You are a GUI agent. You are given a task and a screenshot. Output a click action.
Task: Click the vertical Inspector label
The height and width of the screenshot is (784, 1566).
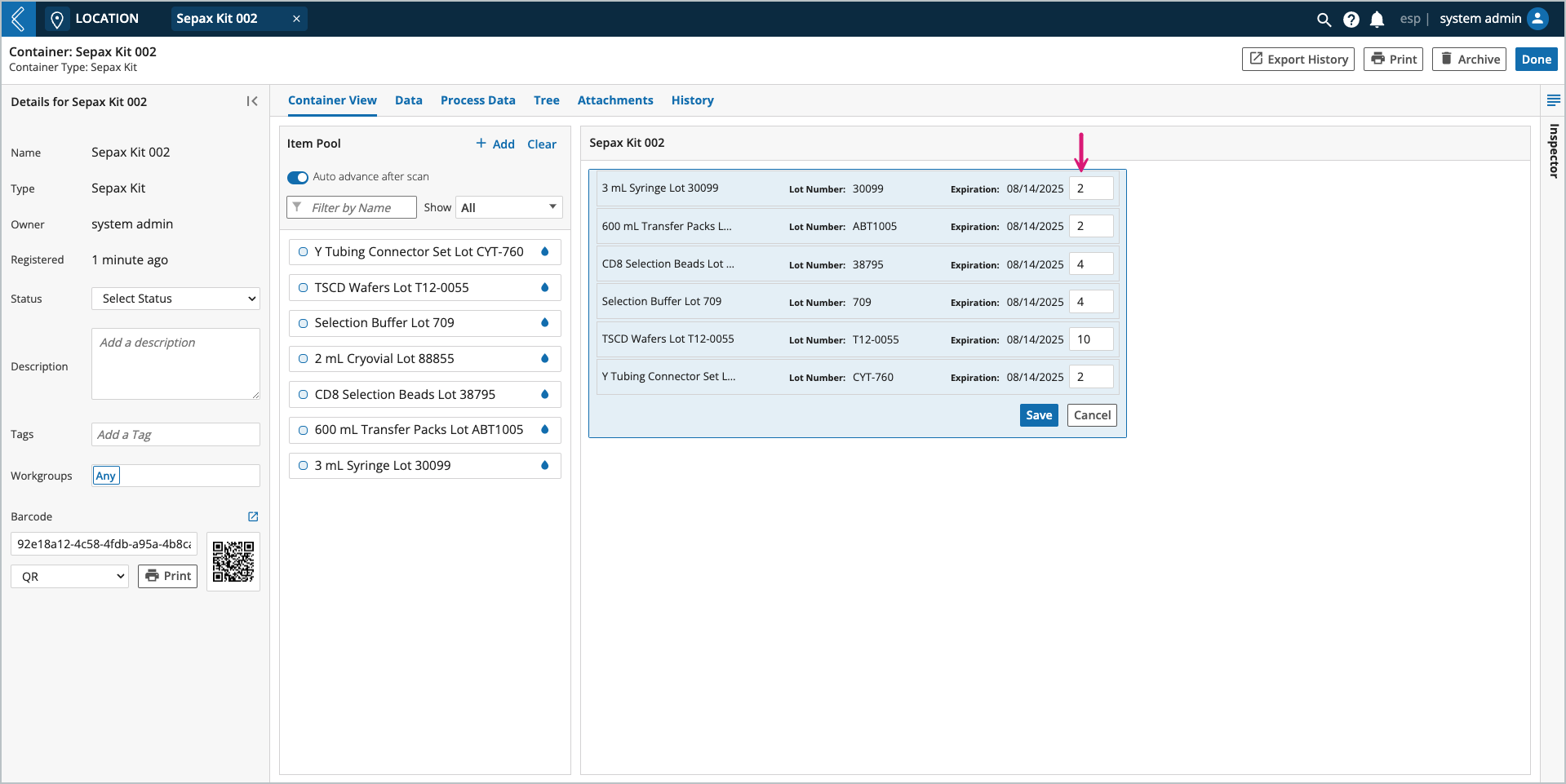coord(1554,151)
